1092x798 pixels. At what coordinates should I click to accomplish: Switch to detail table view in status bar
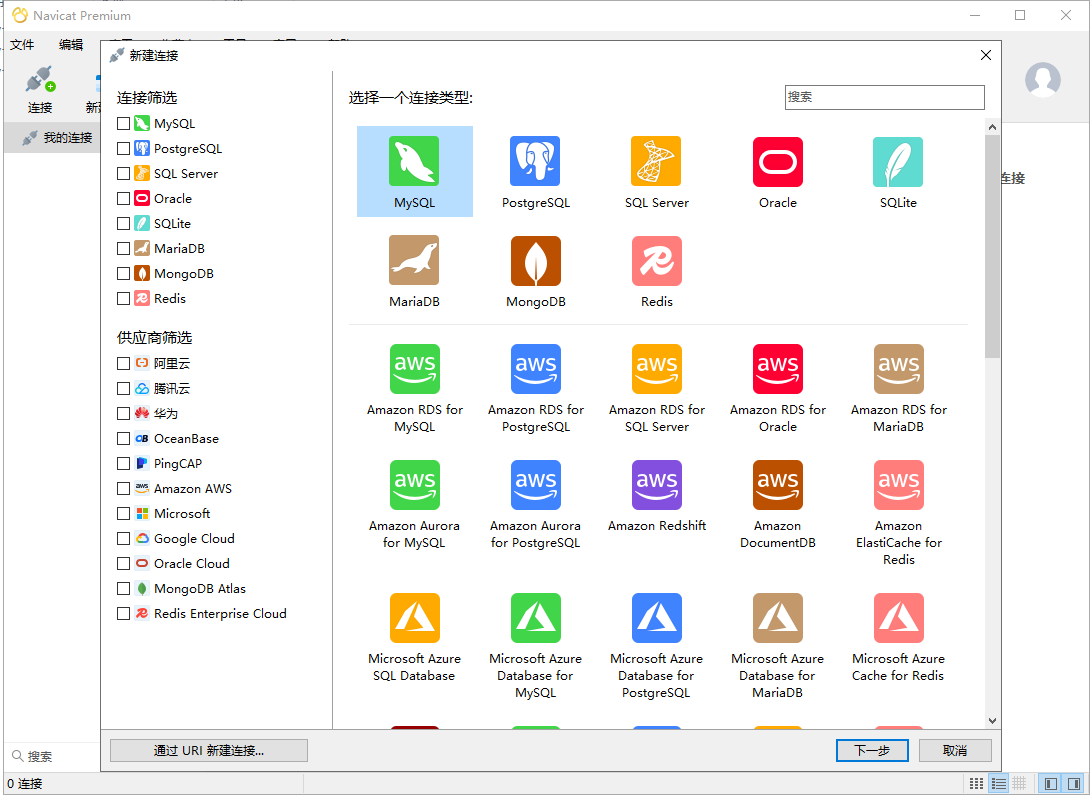click(x=1020, y=784)
